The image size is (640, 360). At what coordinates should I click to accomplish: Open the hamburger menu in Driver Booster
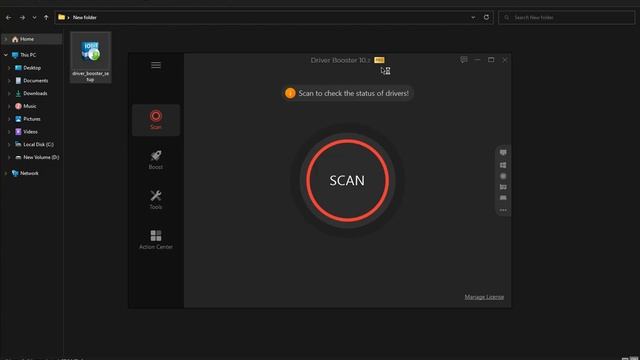coord(156,65)
